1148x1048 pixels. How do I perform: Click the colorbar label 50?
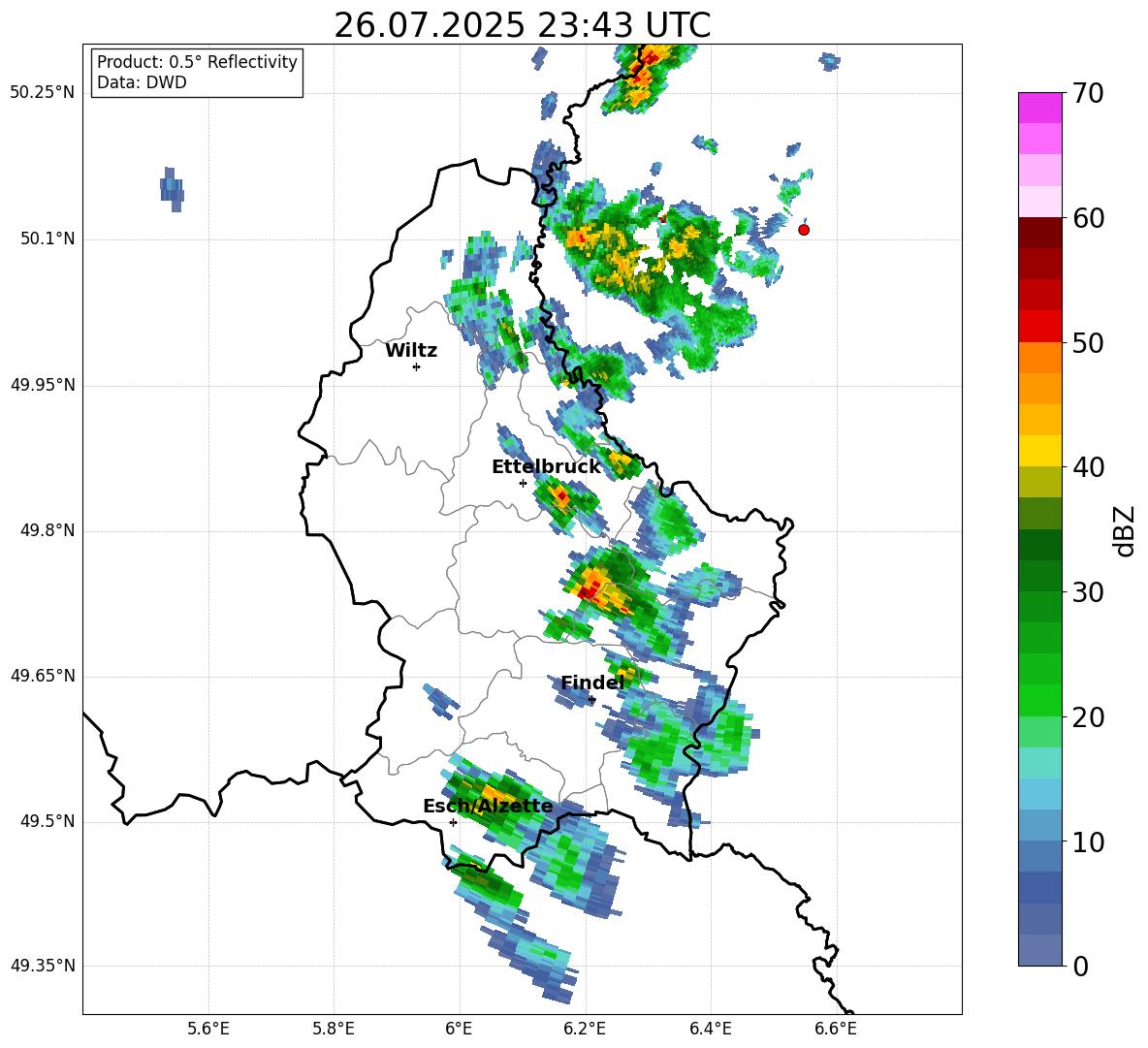coord(1088,343)
